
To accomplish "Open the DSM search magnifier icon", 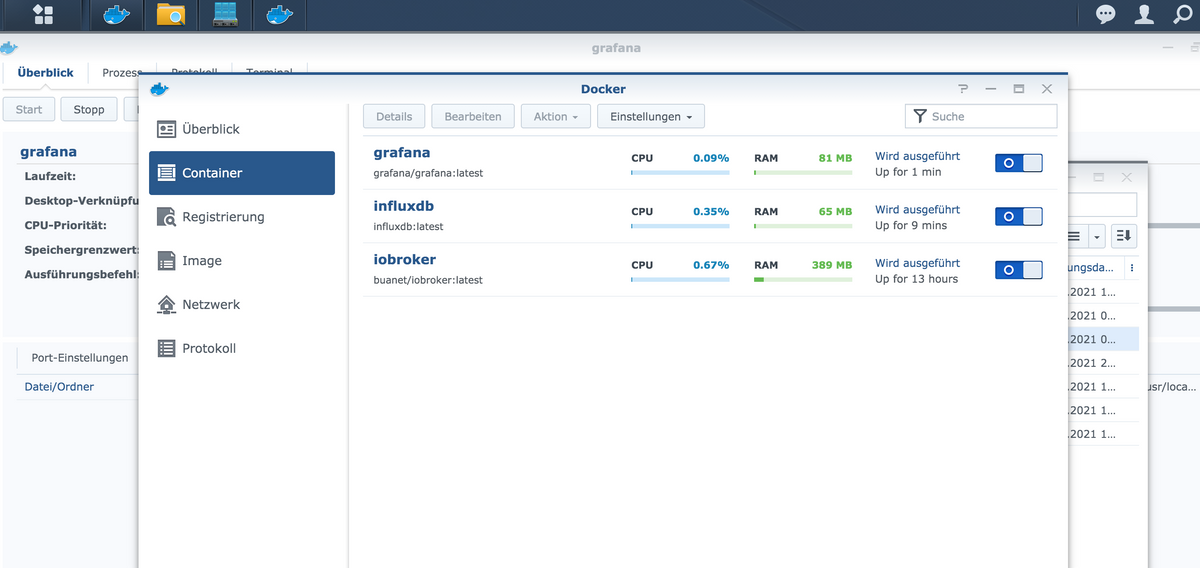I will pyautogui.click(x=1183, y=14).
